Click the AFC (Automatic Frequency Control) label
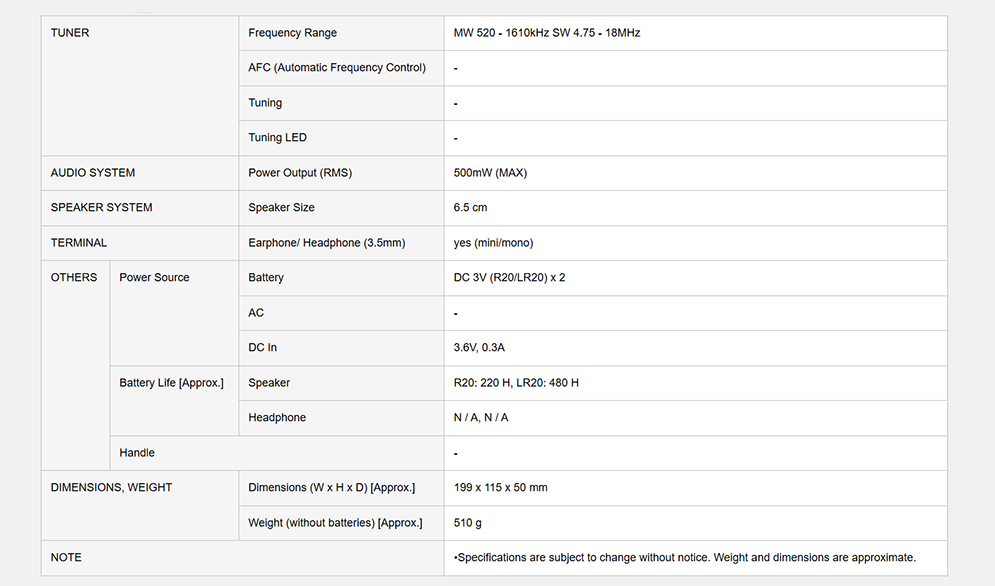The image size is (995, 586). pos(337,68)
